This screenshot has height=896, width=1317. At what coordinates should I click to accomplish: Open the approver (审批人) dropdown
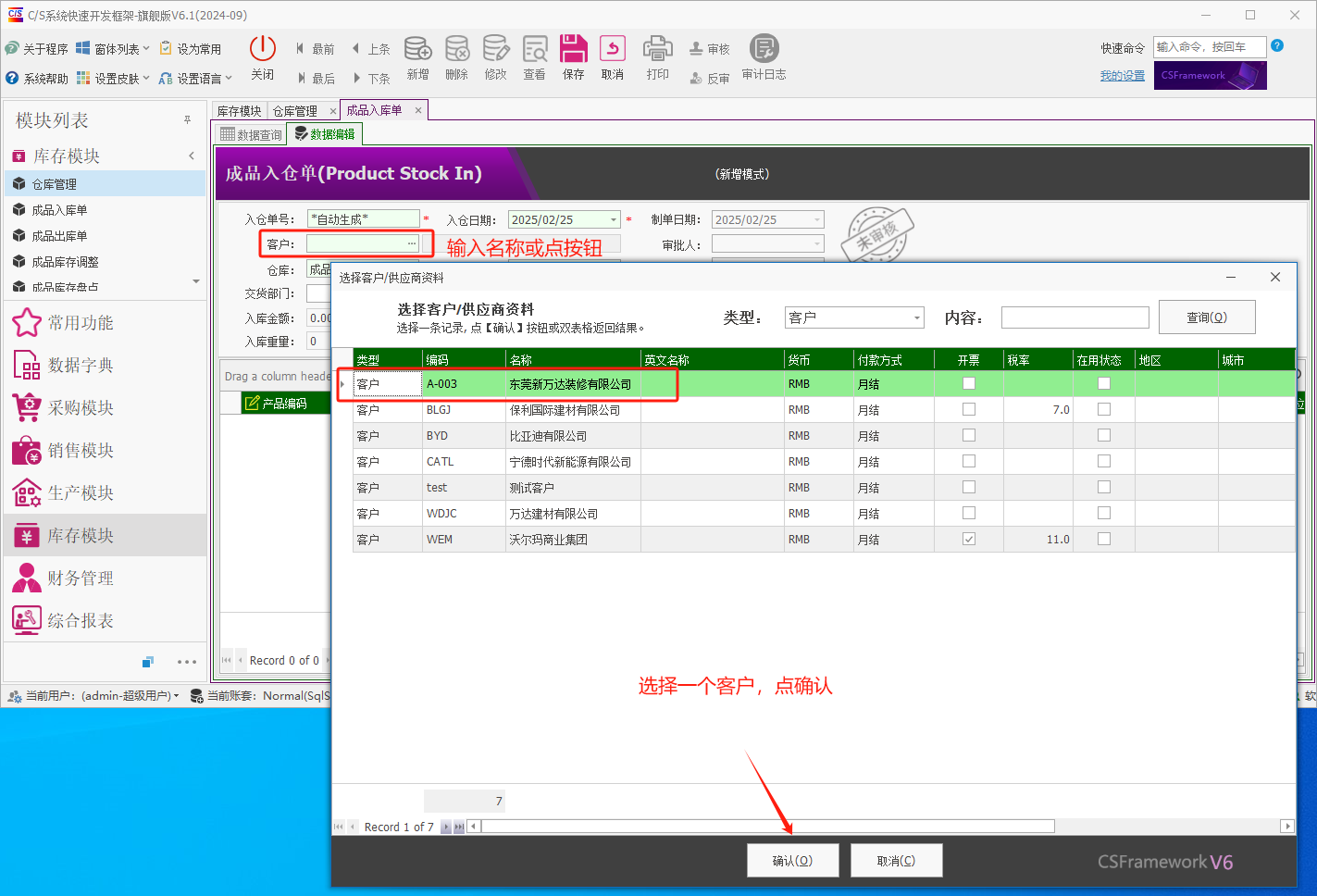coord(817,244)
